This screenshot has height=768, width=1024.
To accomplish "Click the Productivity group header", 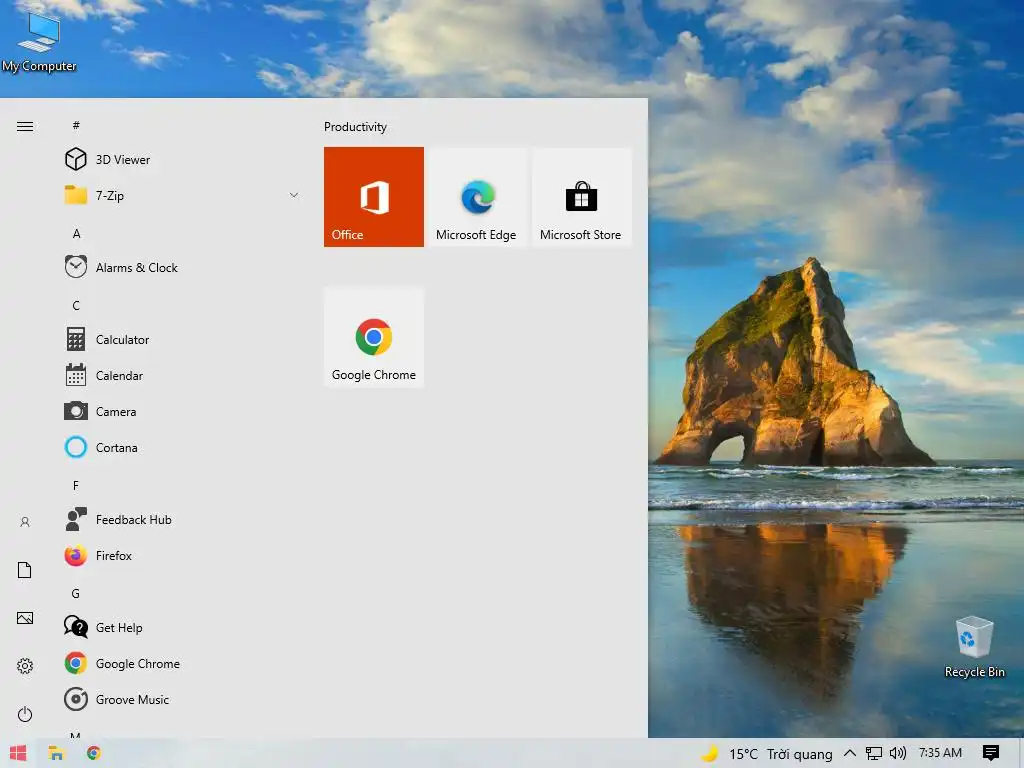I will (355, 127).
